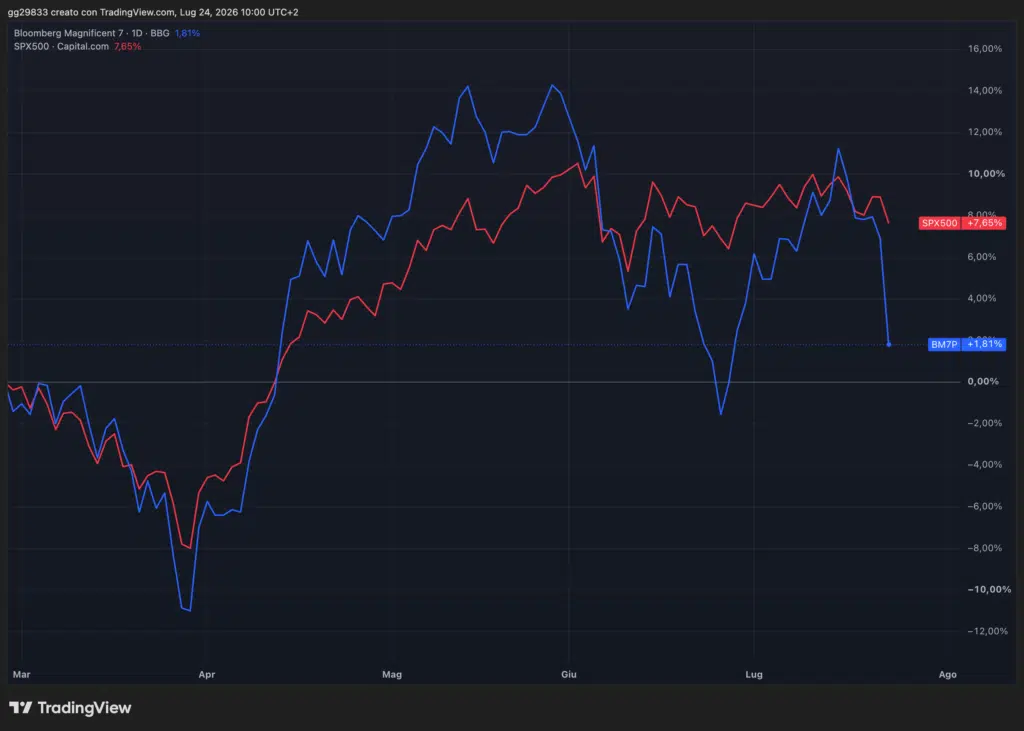
Task: Click the −10,00% axis label
Action: (x=989, y=589)
